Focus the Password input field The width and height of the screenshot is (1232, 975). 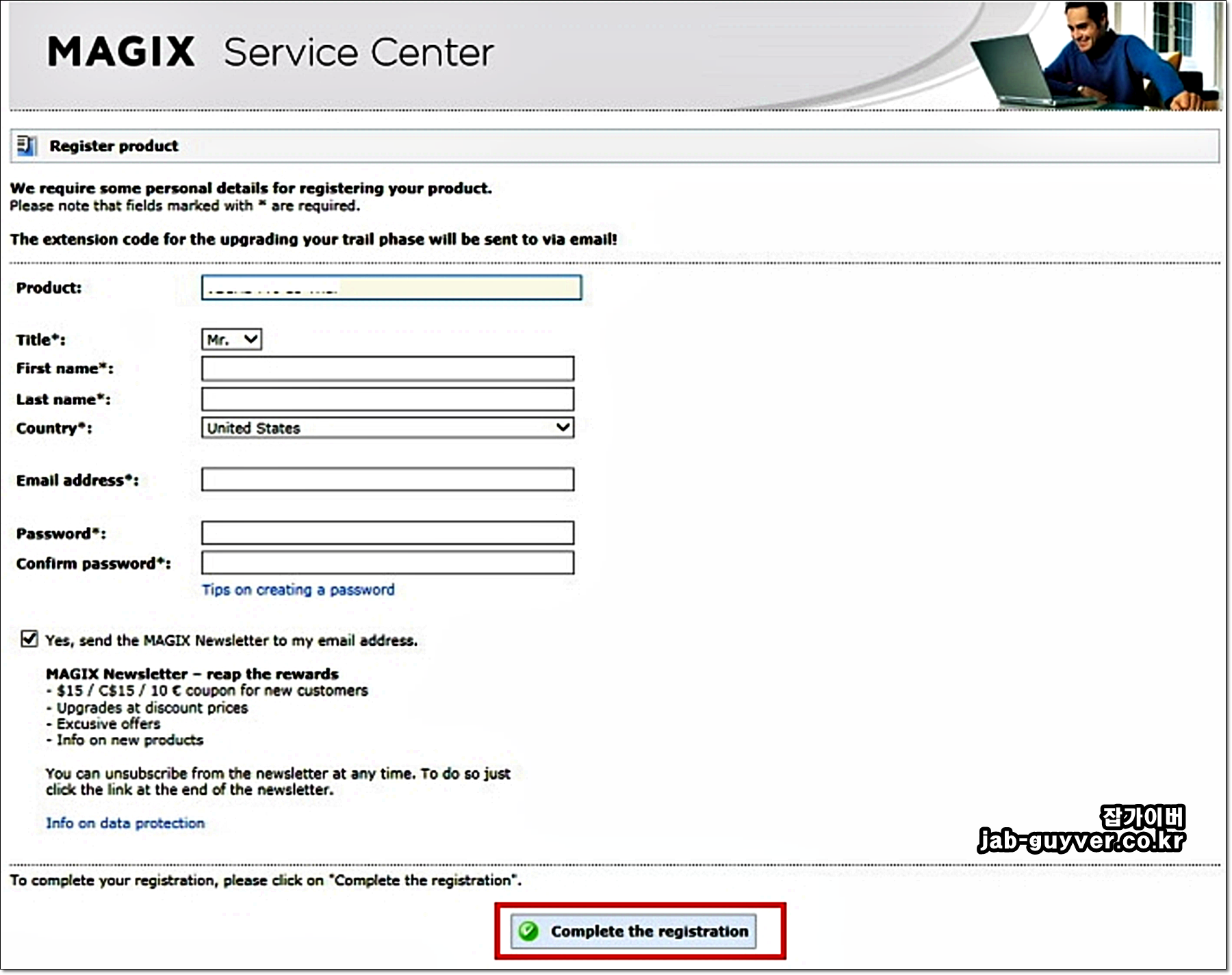point(387,533)
